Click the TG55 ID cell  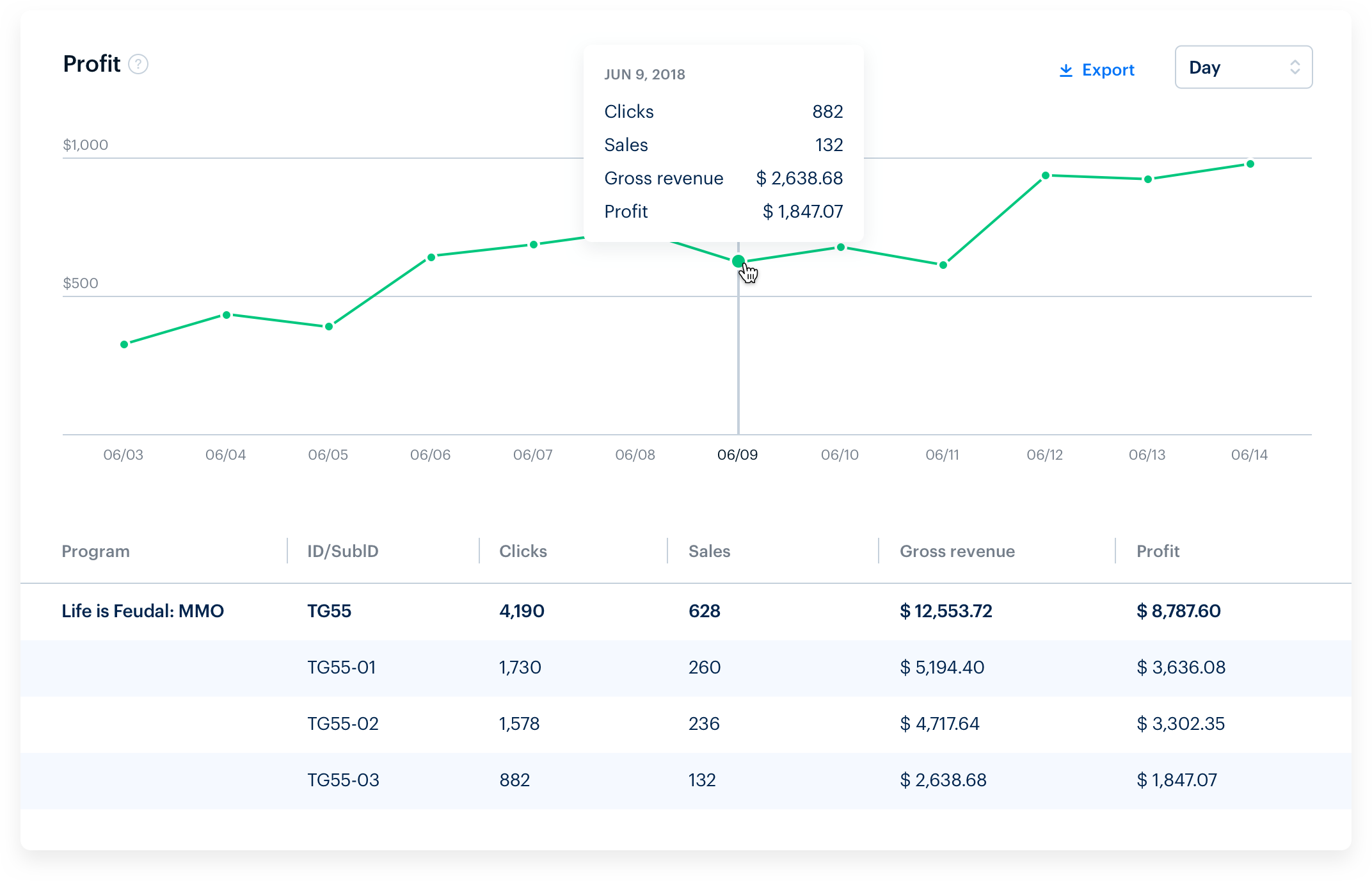click(x=330, y=611)
